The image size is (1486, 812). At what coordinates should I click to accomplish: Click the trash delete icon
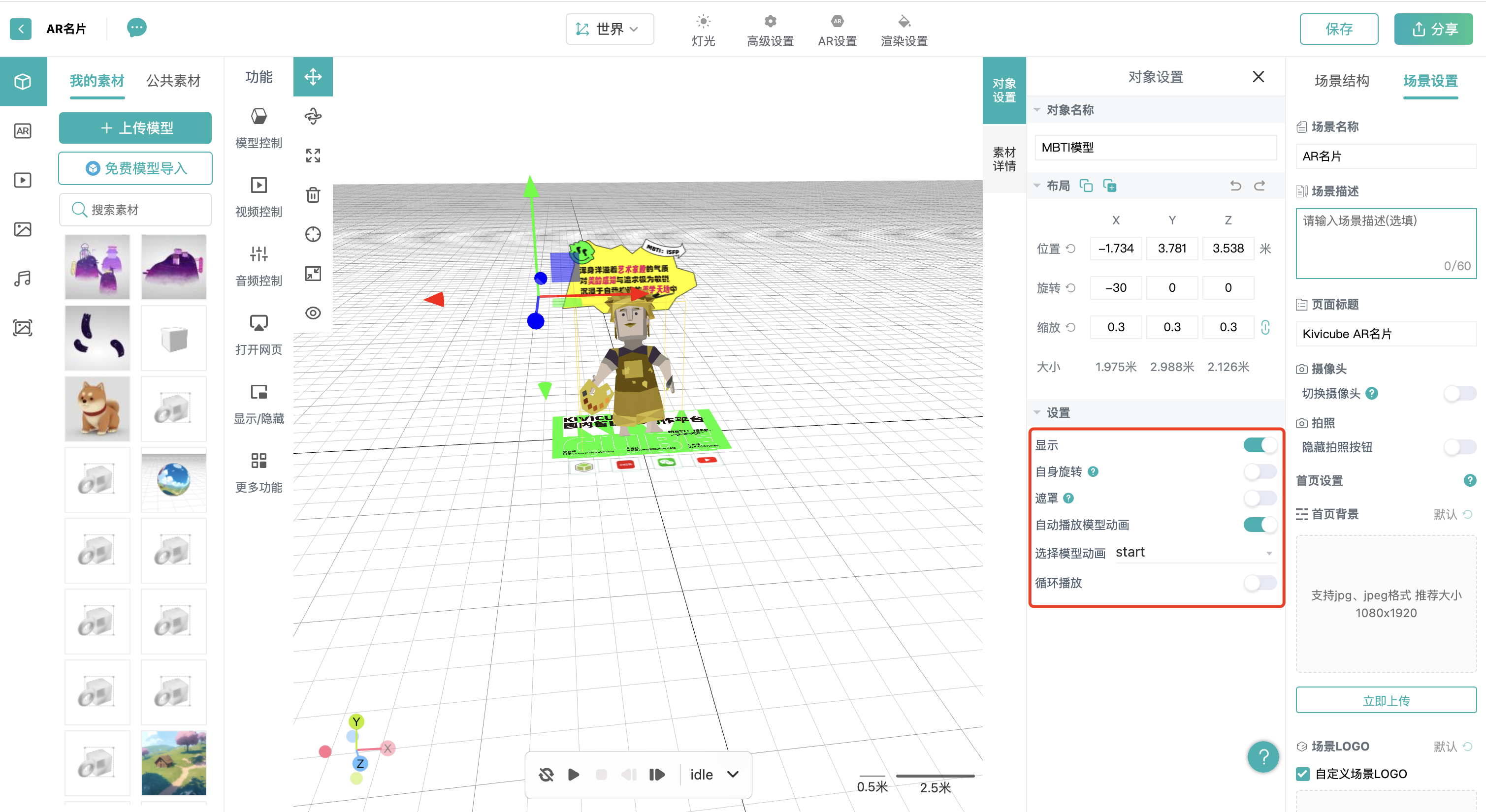pos(313,195)
